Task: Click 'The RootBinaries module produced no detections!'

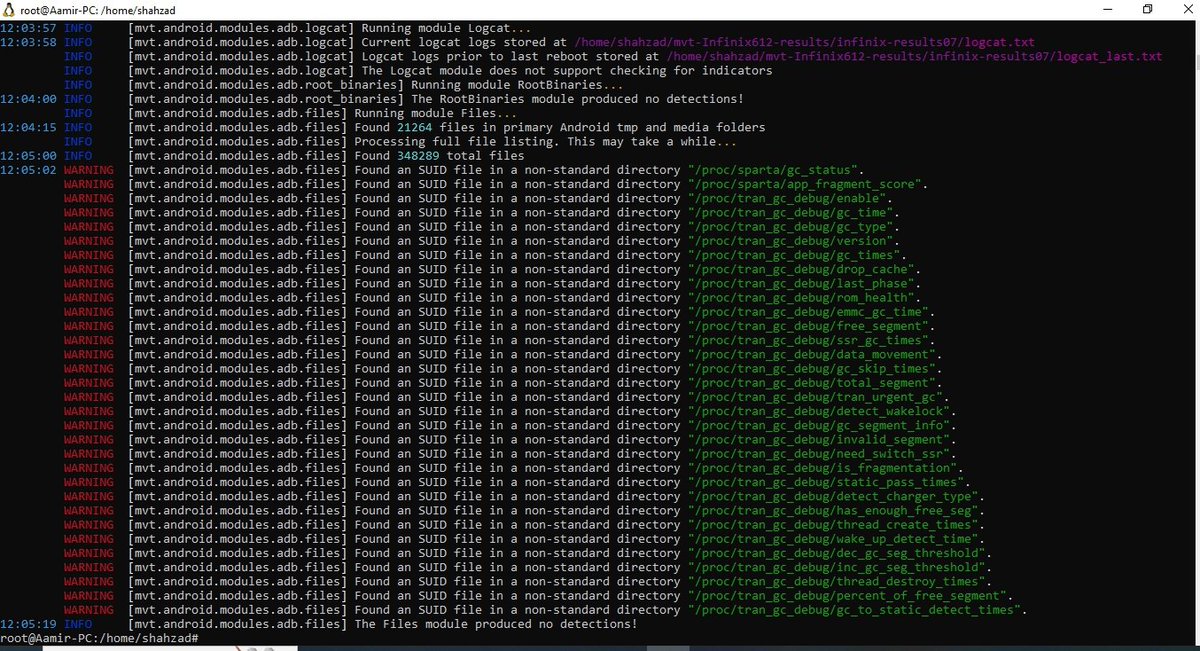Action: 577,99
